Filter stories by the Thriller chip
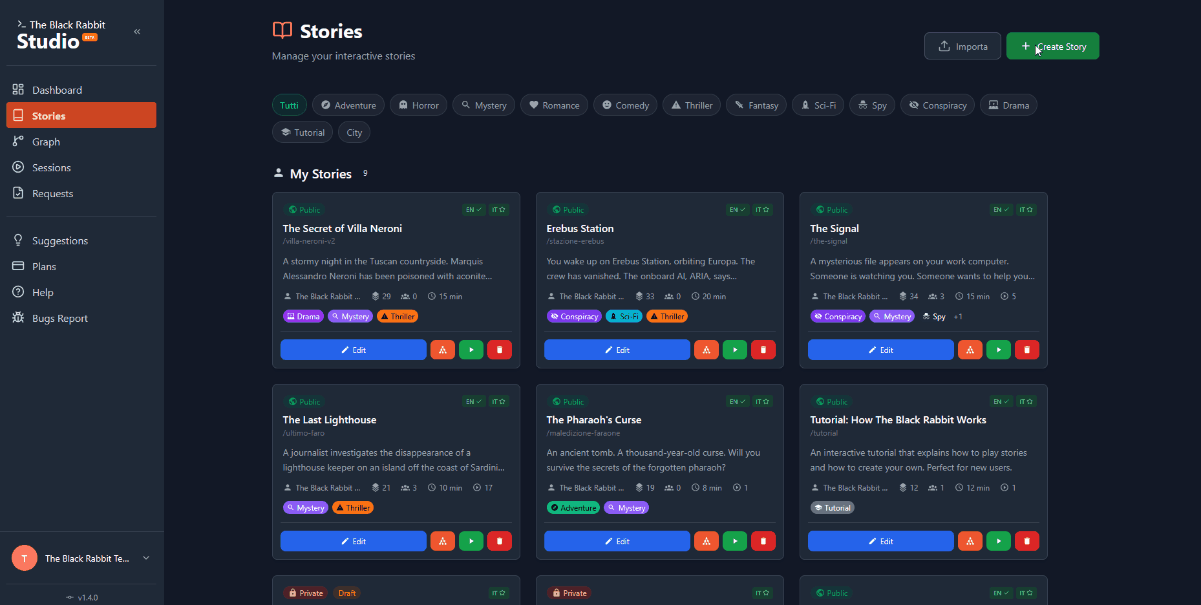The image size is (1201, 605). click(692, 105)
